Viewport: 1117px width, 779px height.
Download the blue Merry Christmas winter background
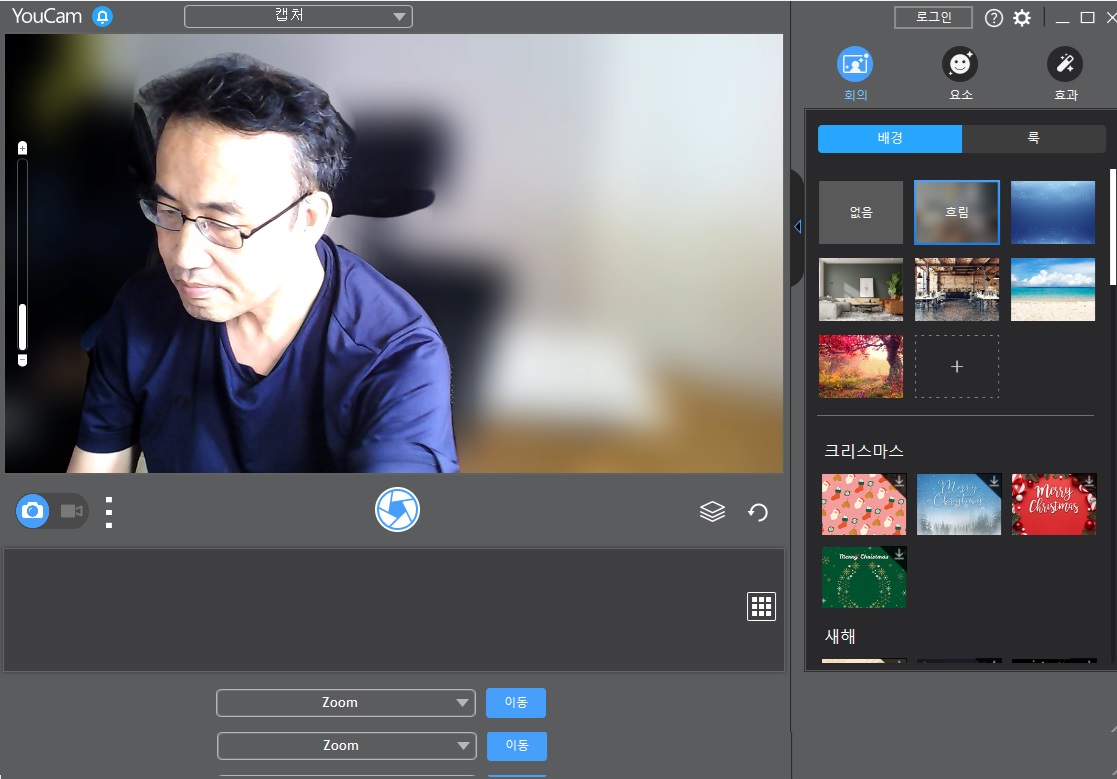coord(959,504)
